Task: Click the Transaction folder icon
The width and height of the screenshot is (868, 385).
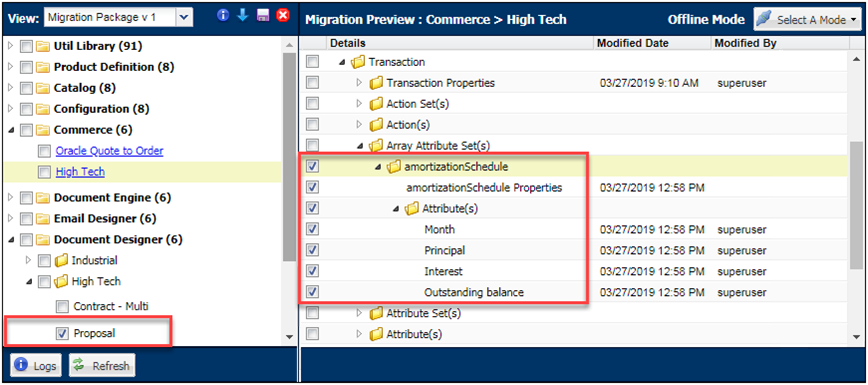Action: pos(358,63)
